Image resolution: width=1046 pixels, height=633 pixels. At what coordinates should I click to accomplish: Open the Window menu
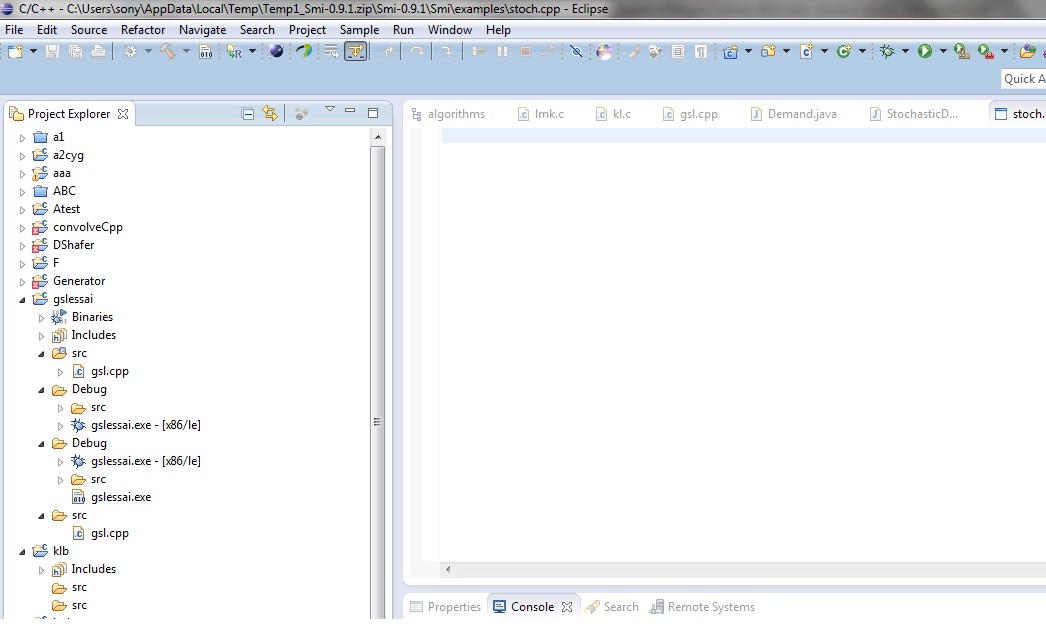pos(450,30)
